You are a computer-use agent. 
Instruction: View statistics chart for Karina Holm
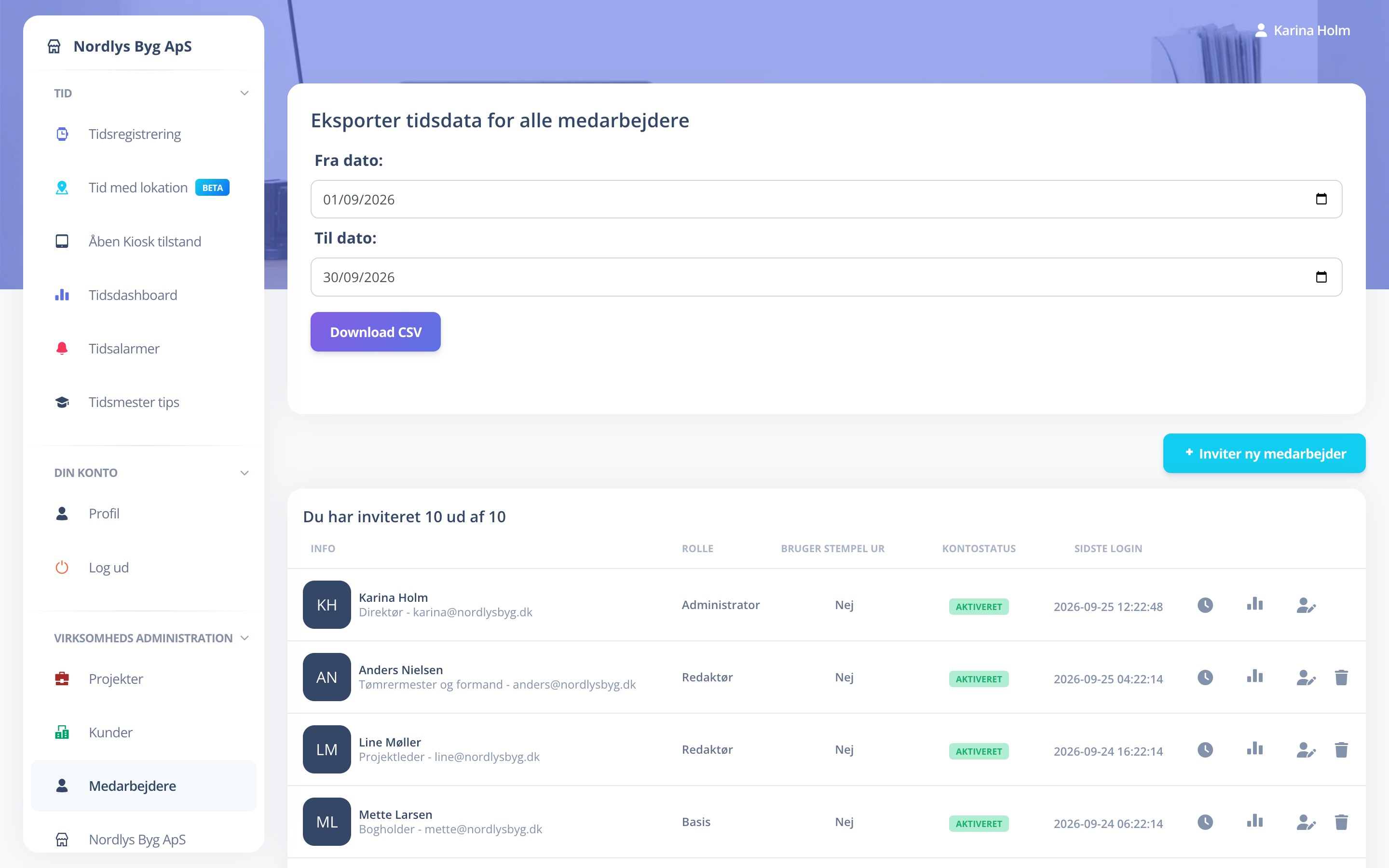[1255, 604]
